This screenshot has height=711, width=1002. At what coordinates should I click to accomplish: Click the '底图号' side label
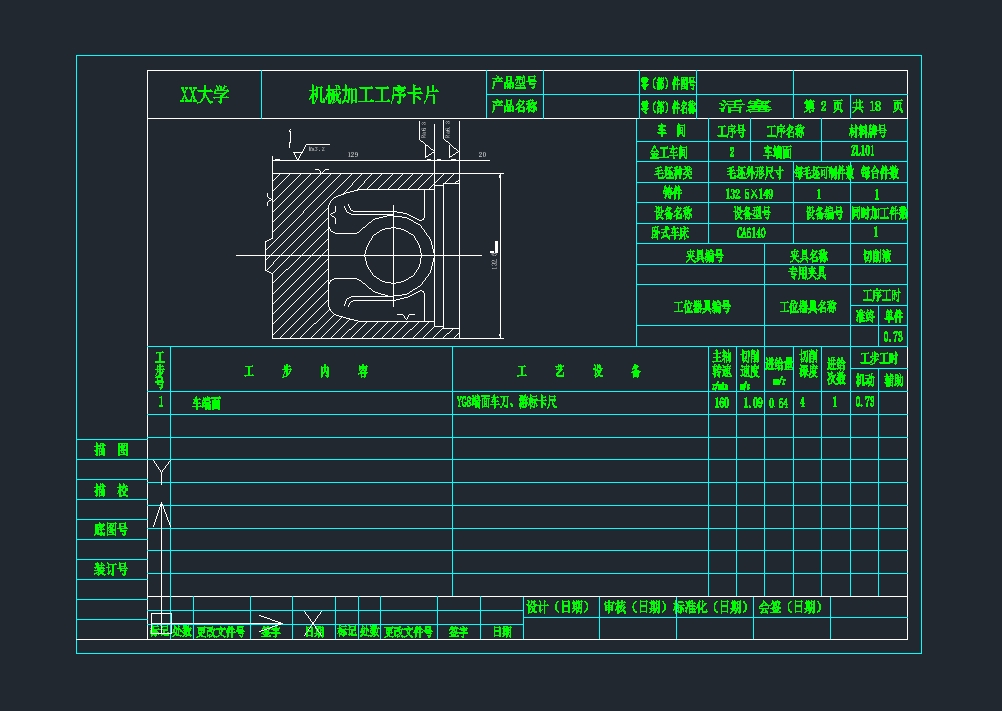coord(111,529)
